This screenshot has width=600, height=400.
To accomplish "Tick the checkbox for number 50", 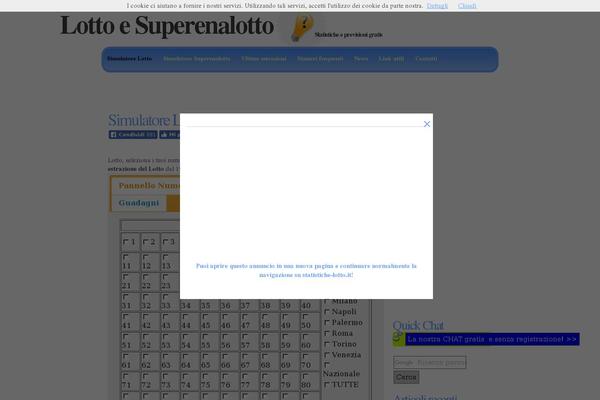I will click(305, 317).
